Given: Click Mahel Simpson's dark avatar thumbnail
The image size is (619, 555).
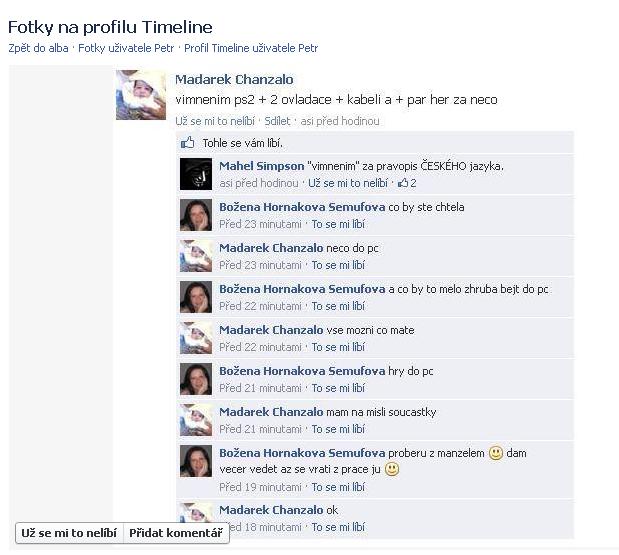Looking at the screenshot, I should [x=196, y=174].
